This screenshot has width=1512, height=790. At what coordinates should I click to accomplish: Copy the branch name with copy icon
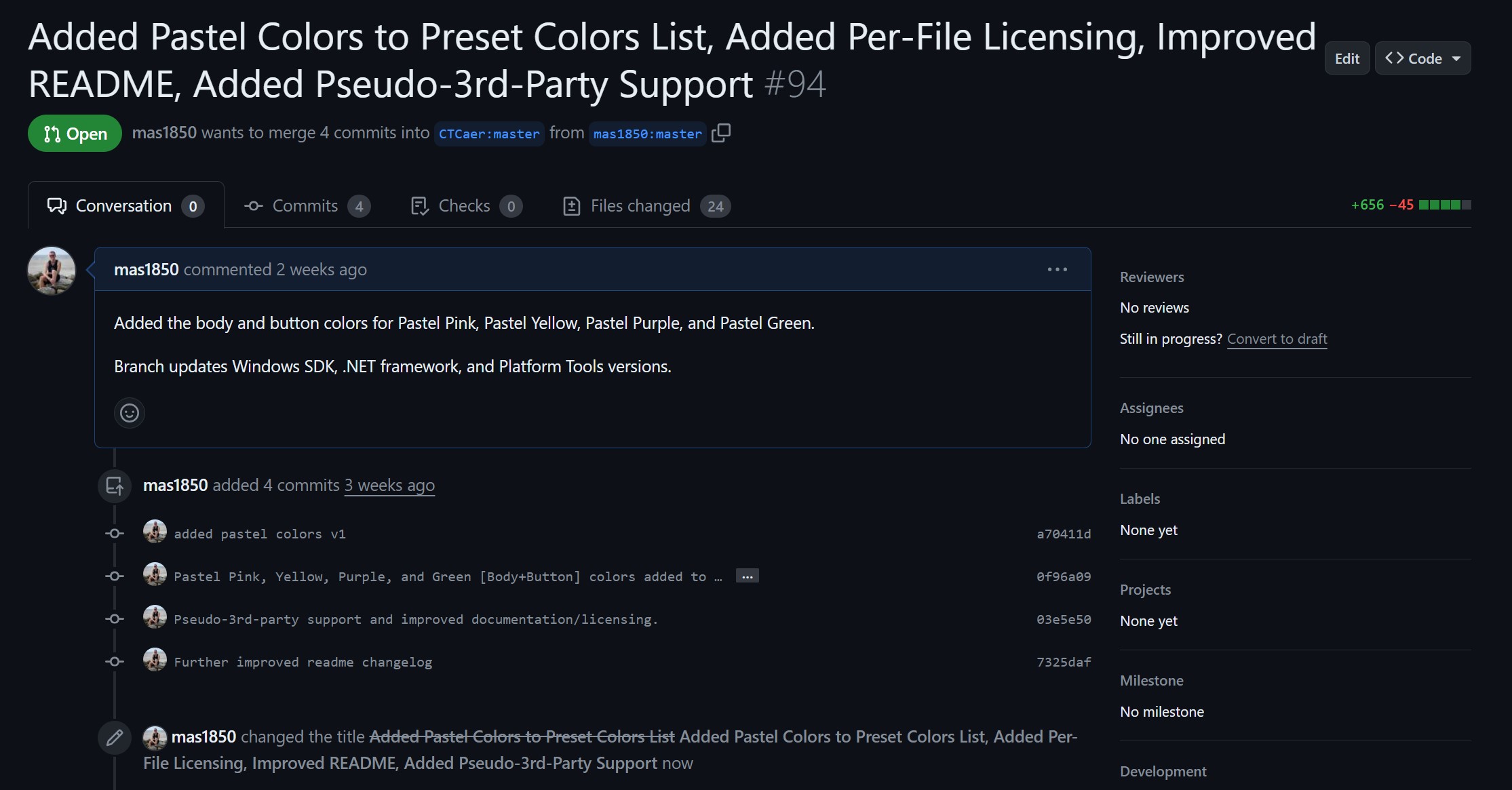point(721,133)
